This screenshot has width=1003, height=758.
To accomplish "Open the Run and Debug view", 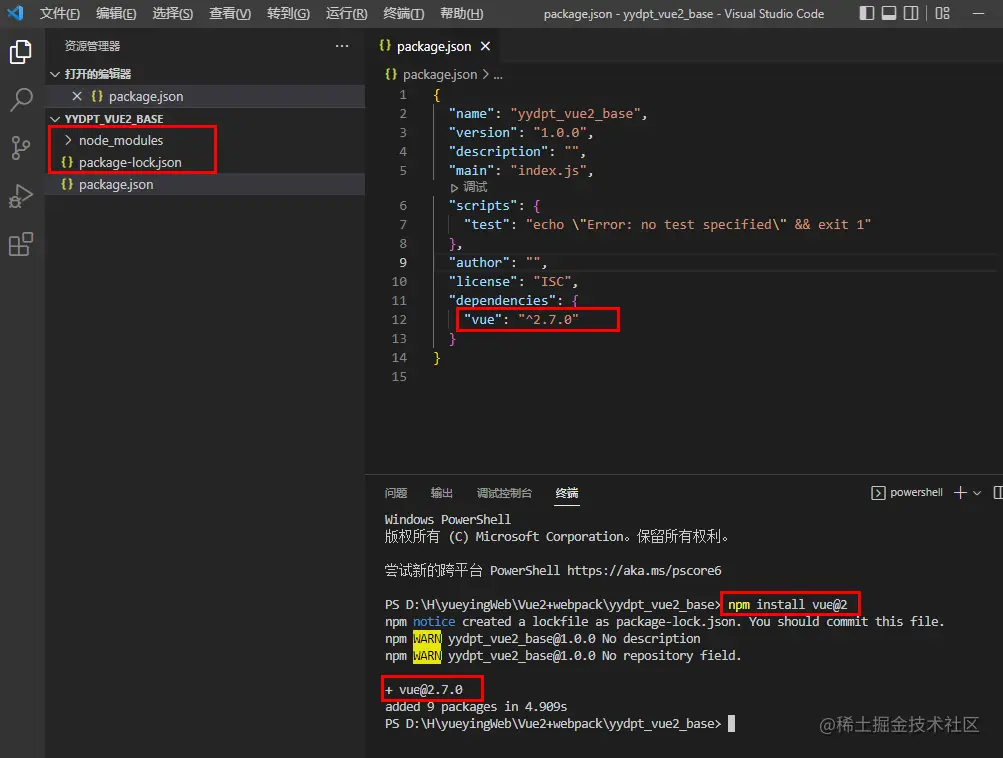I will (20, 196).
